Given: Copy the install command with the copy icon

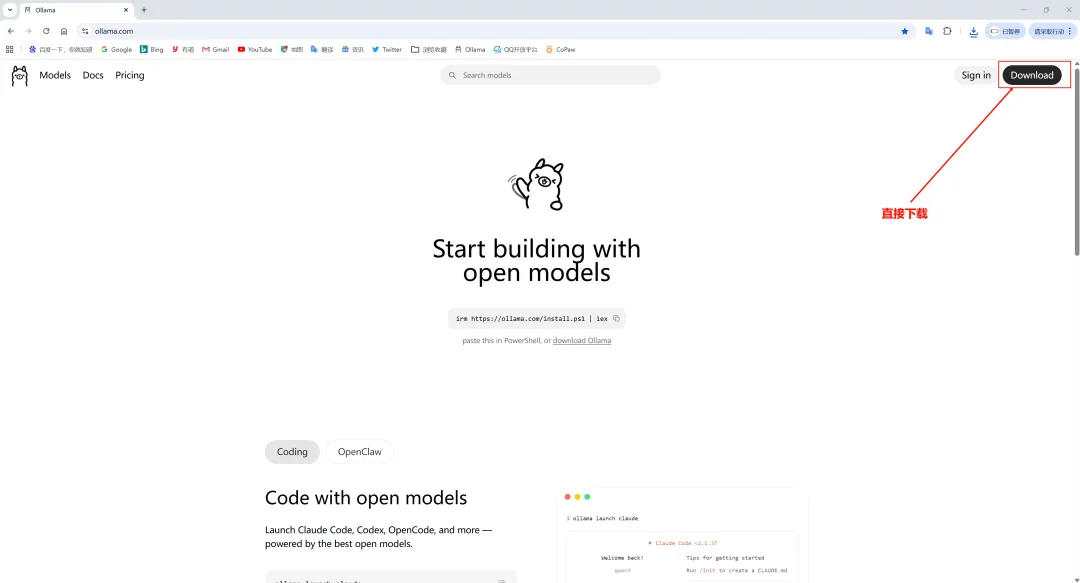Looking at the screenshot, I should [x=616, y=318].
